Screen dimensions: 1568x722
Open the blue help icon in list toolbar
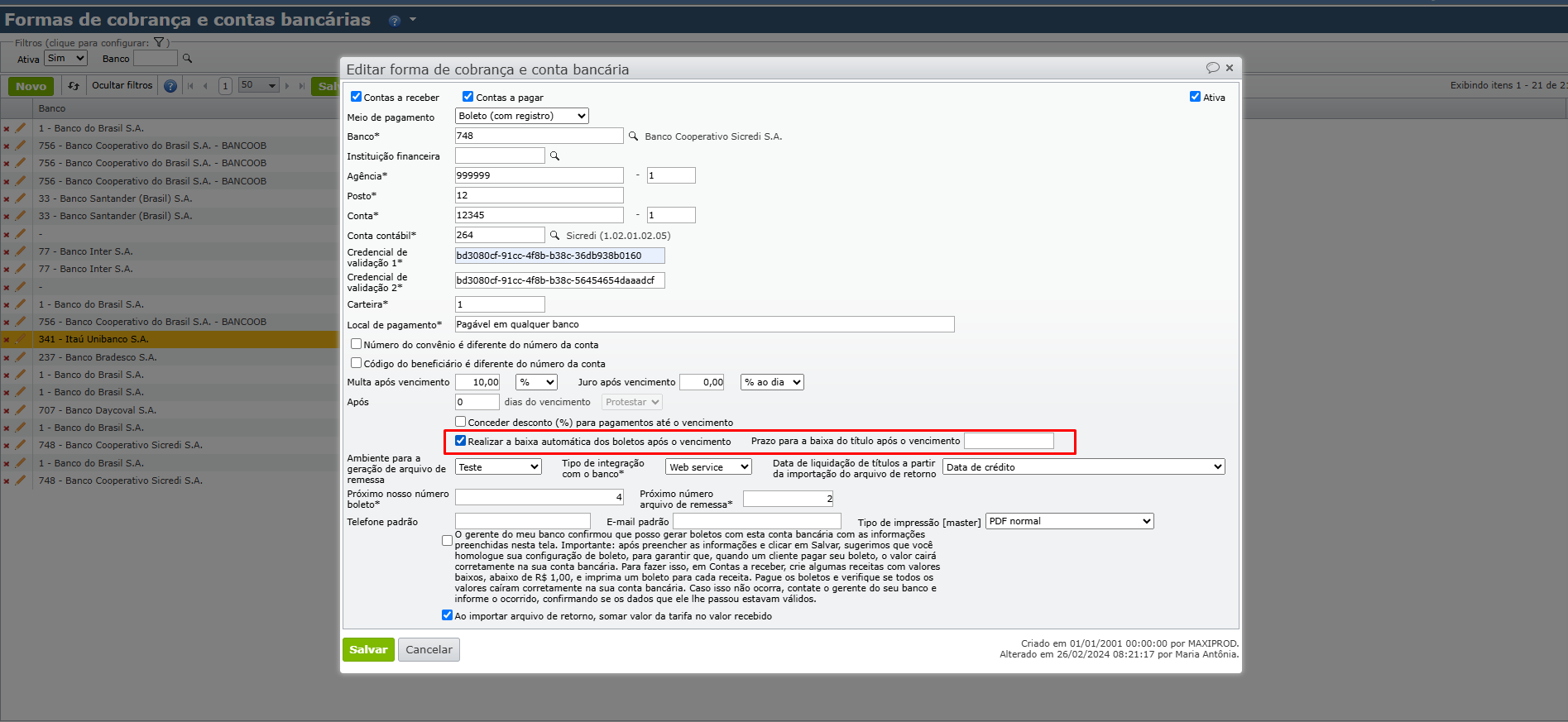click(x=170, y=86)
